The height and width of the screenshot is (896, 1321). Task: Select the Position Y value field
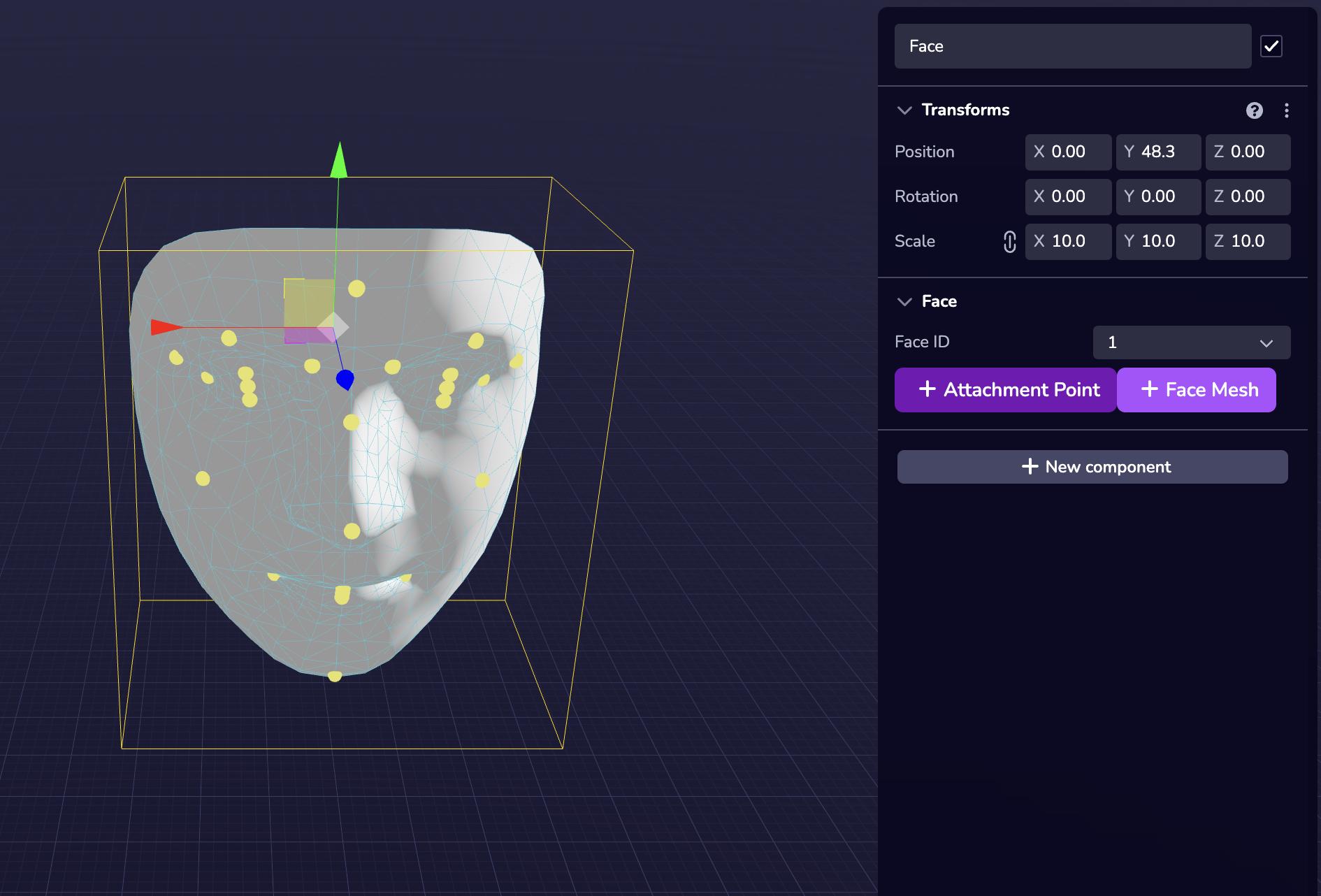1158,152
